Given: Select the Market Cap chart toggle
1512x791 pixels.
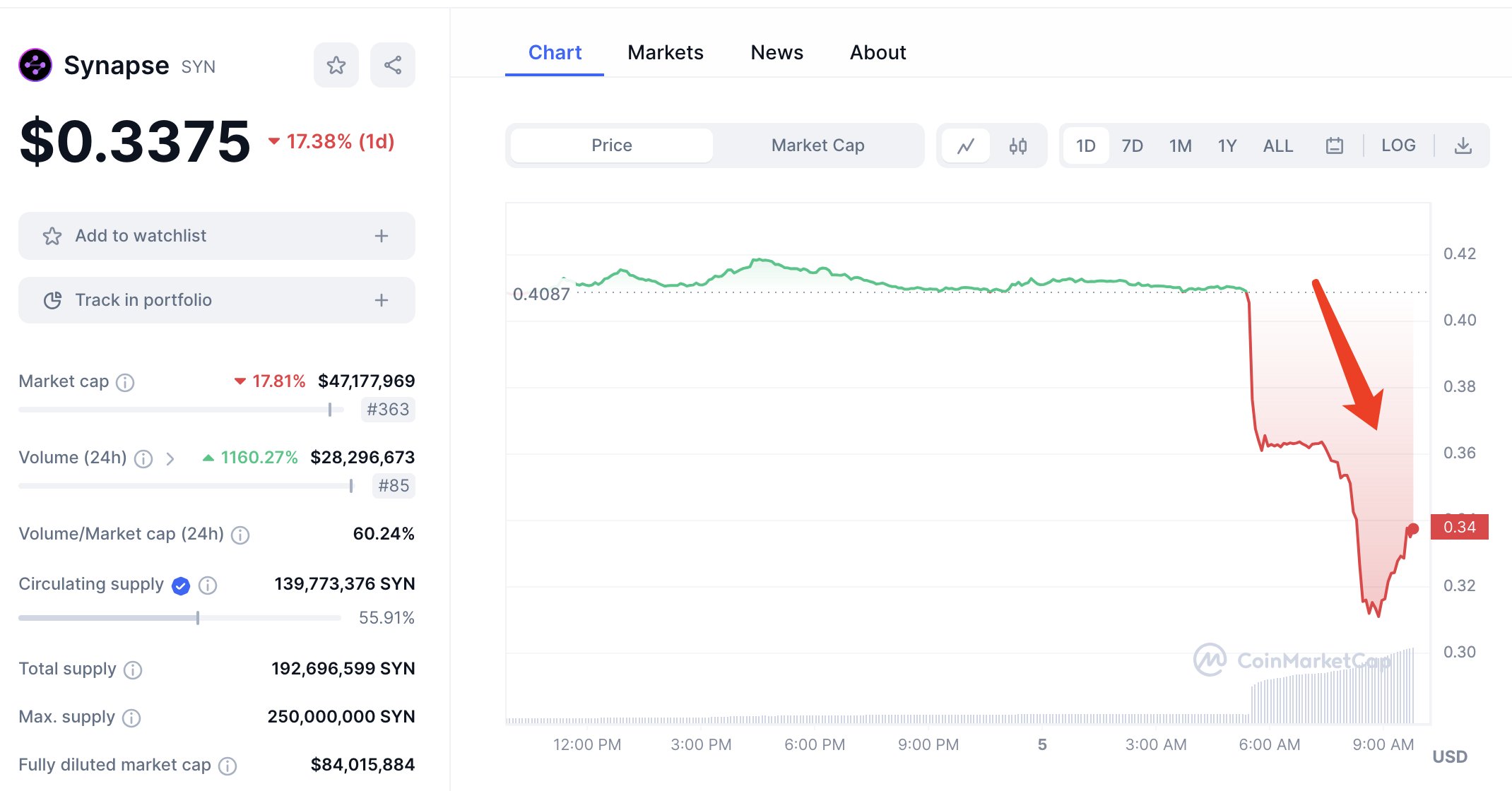Looking at the screenshot, I should 817,145.
